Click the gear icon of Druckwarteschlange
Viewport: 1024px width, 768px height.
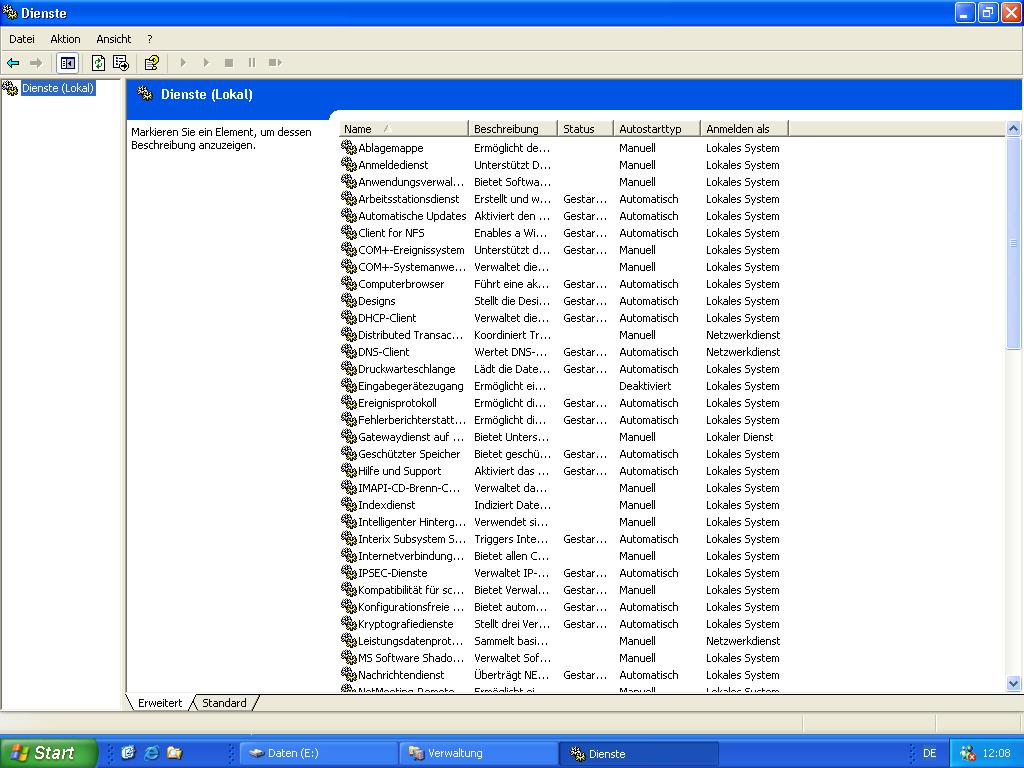(349, 368)
